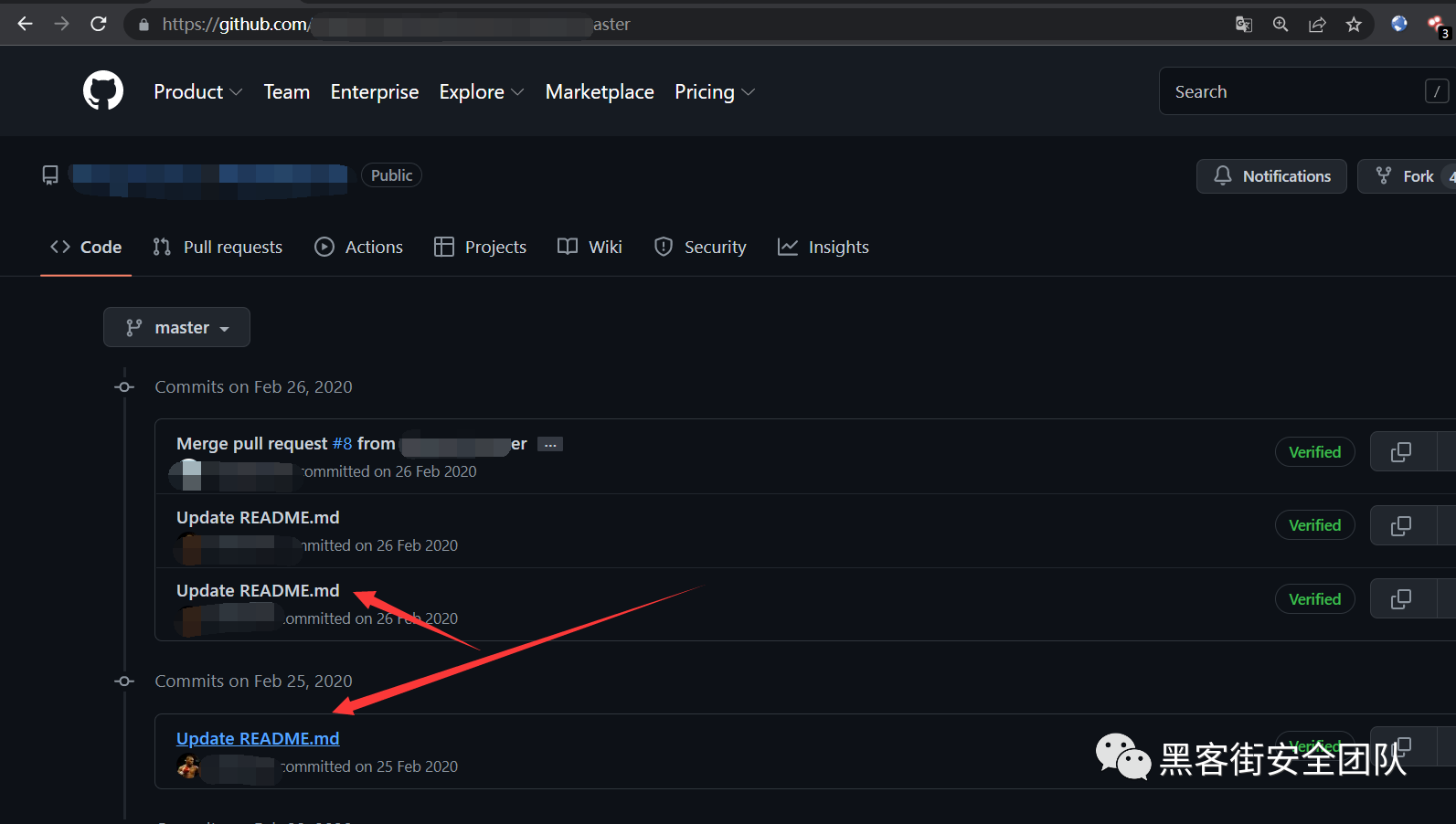Go back with the browser back arrow

pyautogui.click(x=26, y=24)
